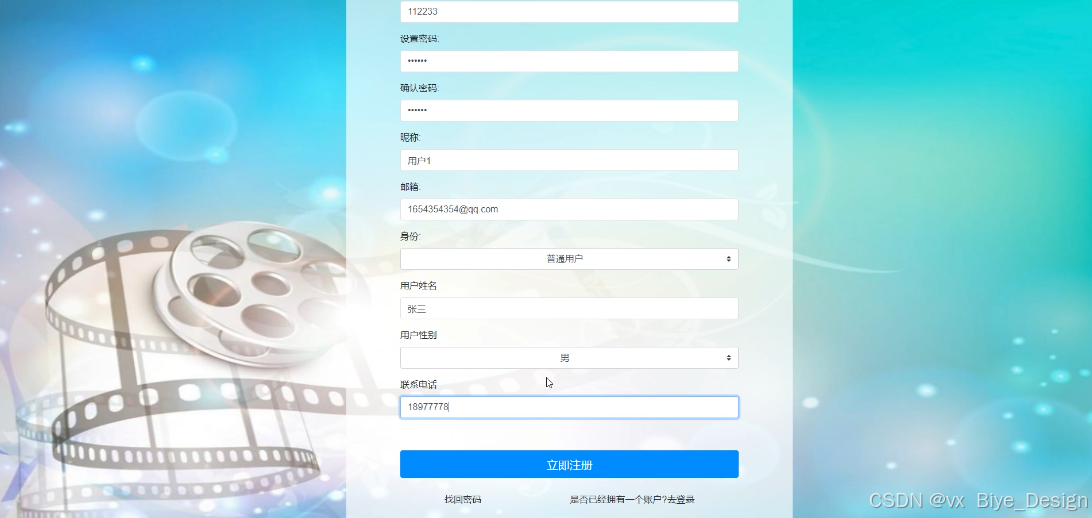The width and height of the screenshot is (1092, 518).
Task: Focus the 确认密码 confirm password field
Action: tap(569, 111)
